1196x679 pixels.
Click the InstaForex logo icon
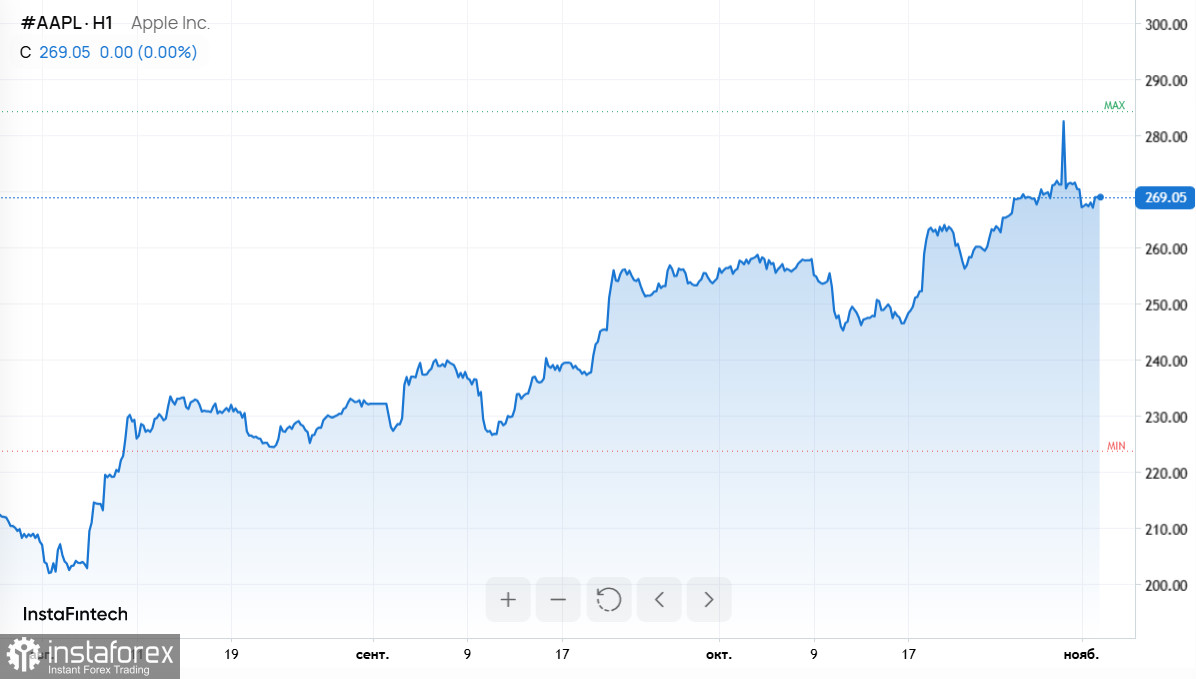click(26, 656)
